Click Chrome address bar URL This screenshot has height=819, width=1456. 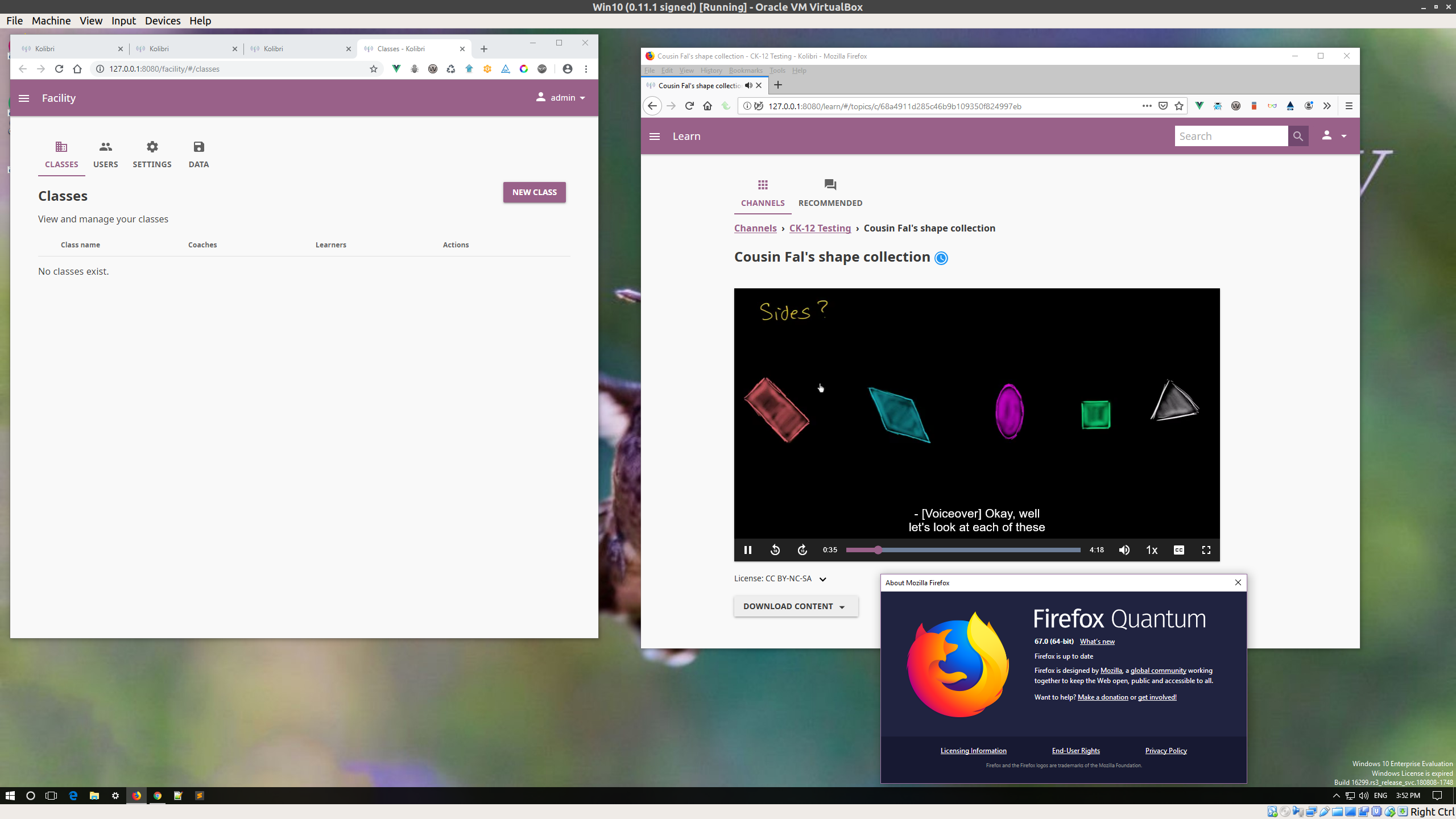click(164, 69)
